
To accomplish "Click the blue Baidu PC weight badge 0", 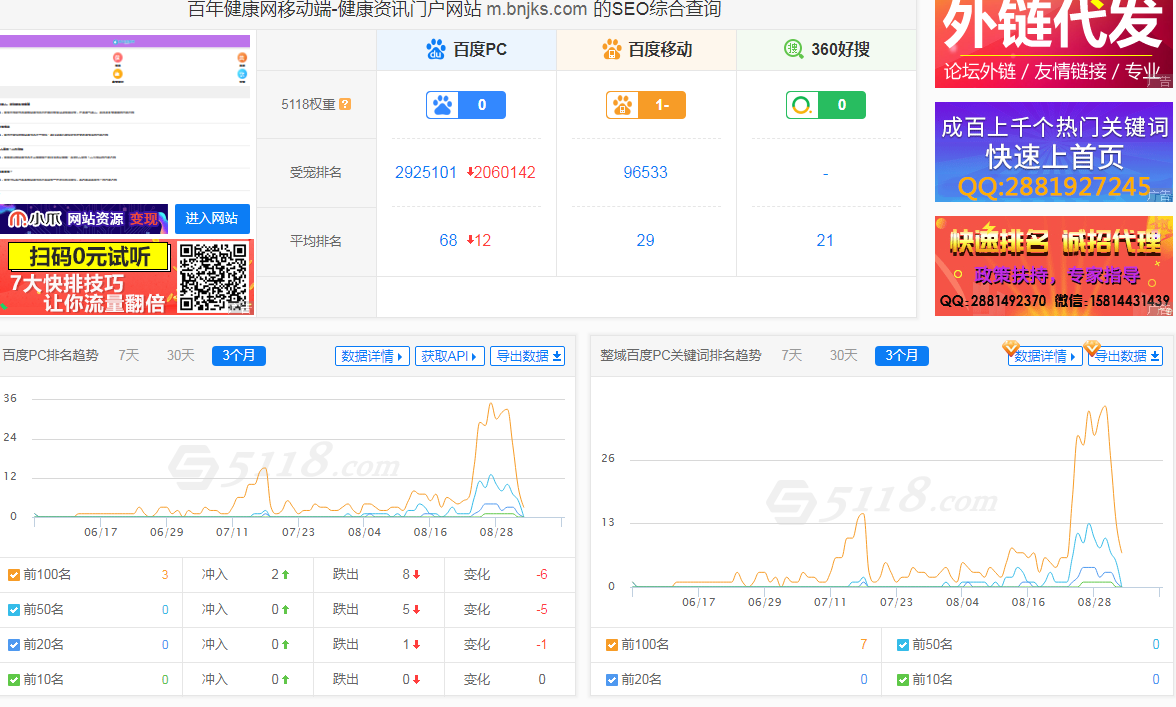I will (466, 105).
